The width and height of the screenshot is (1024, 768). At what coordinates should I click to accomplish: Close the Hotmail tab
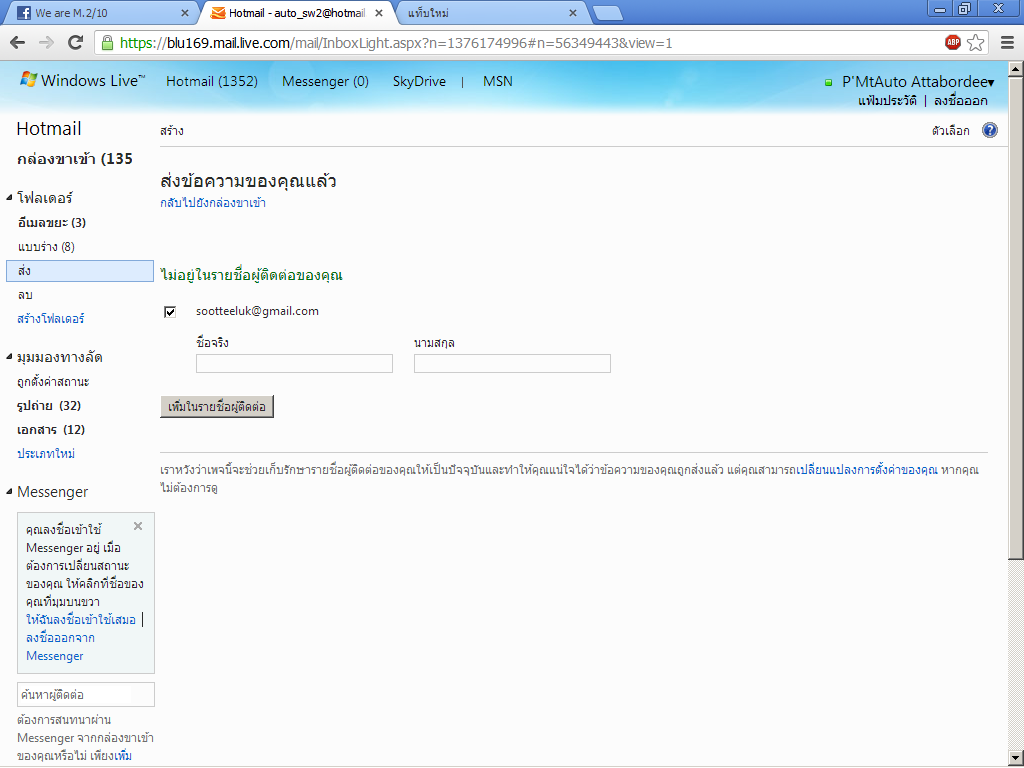click(379, 13)
